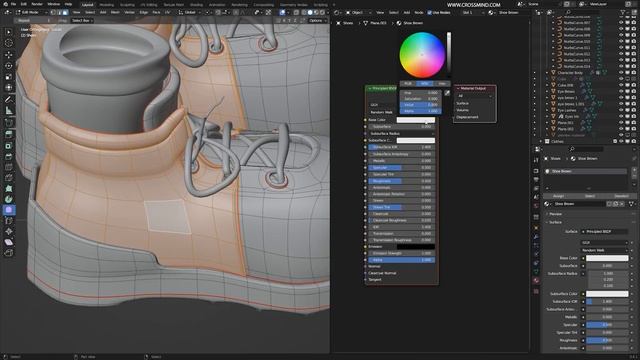Select the Rotate tool in the left toolbar
Screen dimensions: 640x360
(9, 66)
